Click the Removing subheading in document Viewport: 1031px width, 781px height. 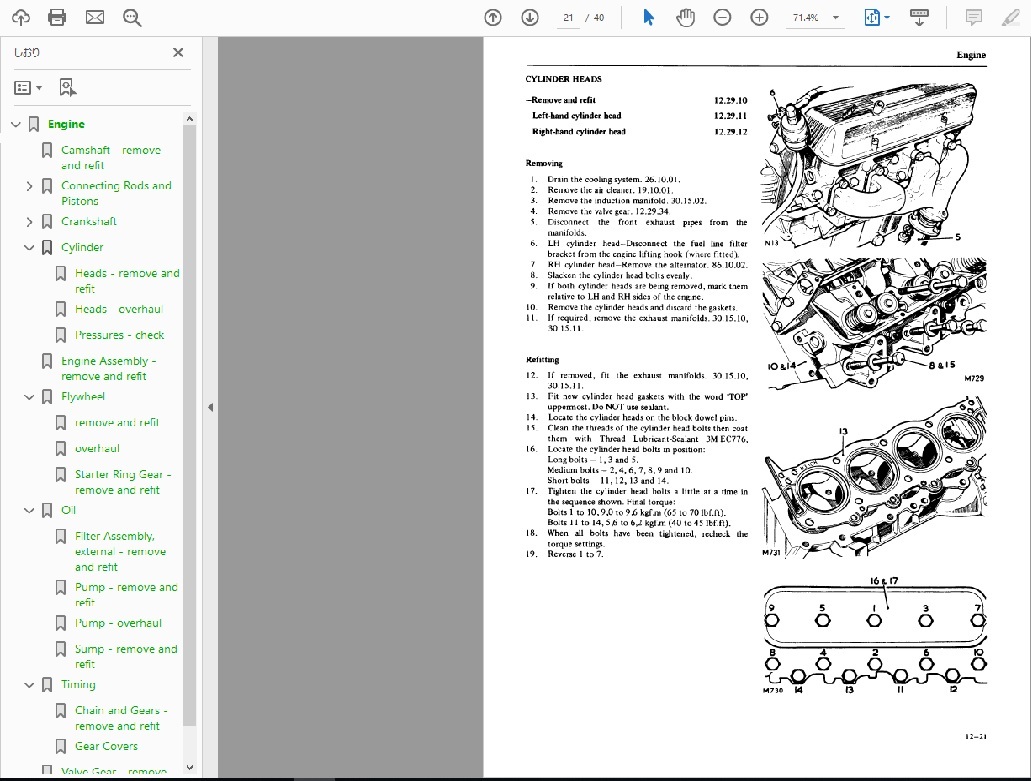[544, 163]
